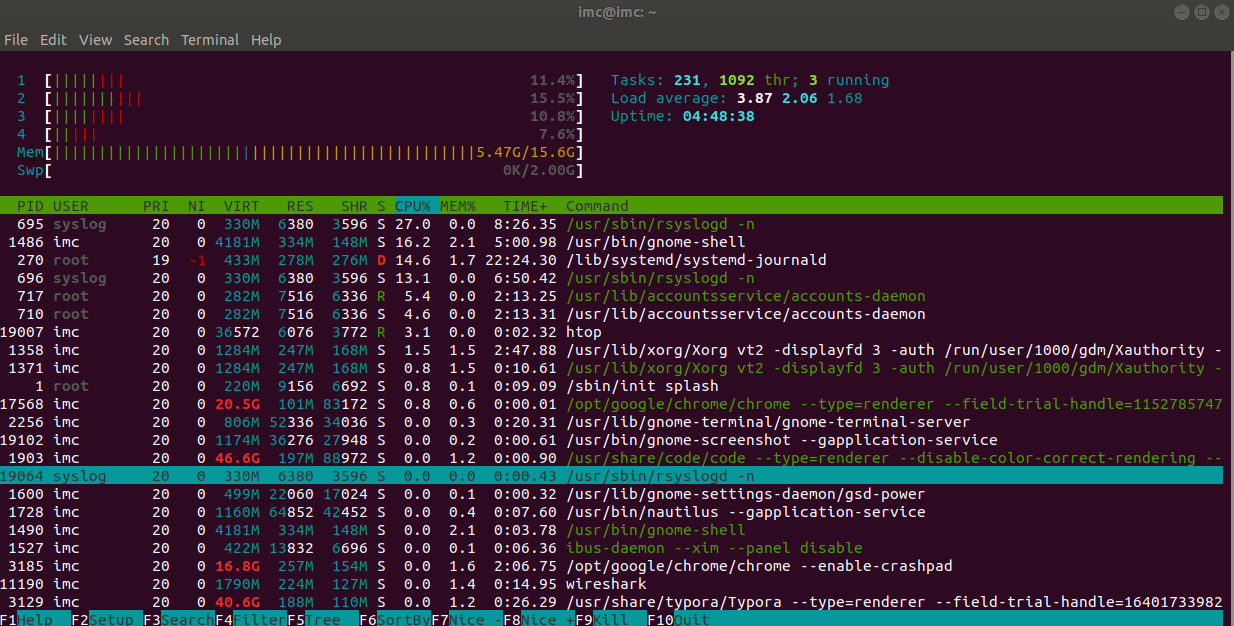
Task: Click the CPU 4 usage meter
Action: (300, 134)
